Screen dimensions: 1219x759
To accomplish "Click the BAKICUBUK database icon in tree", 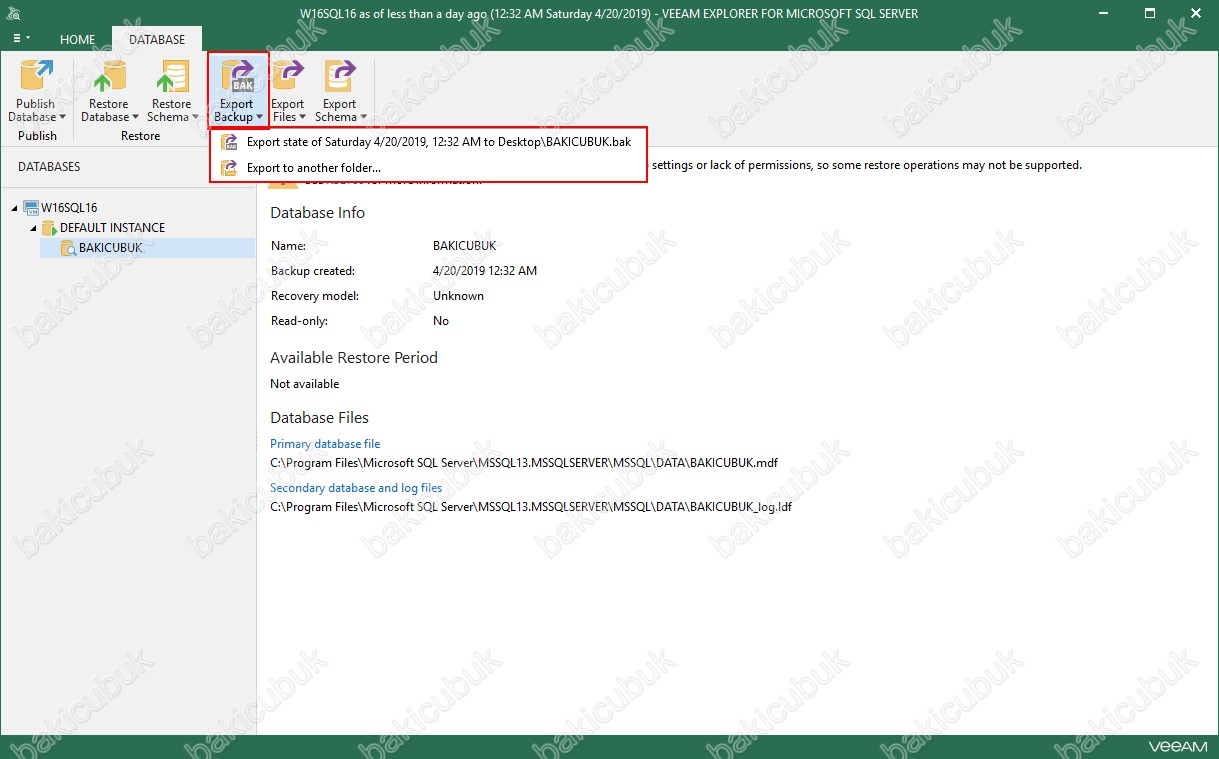I will [68, 248].
